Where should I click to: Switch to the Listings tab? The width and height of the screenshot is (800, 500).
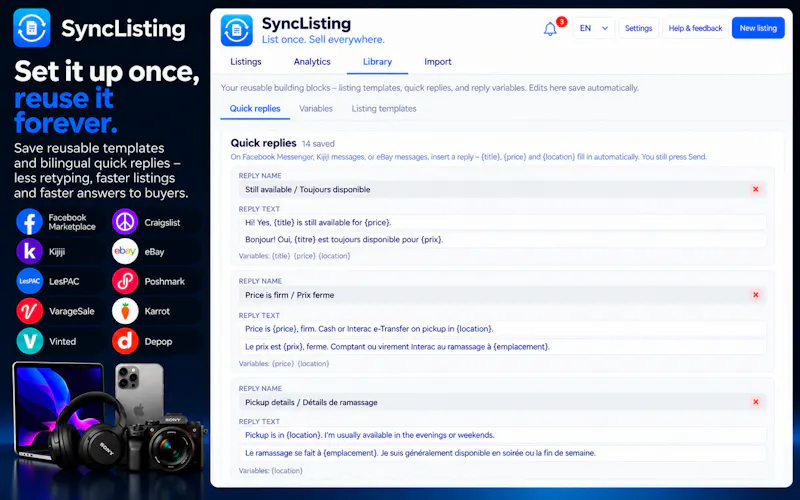coord(245,62)
